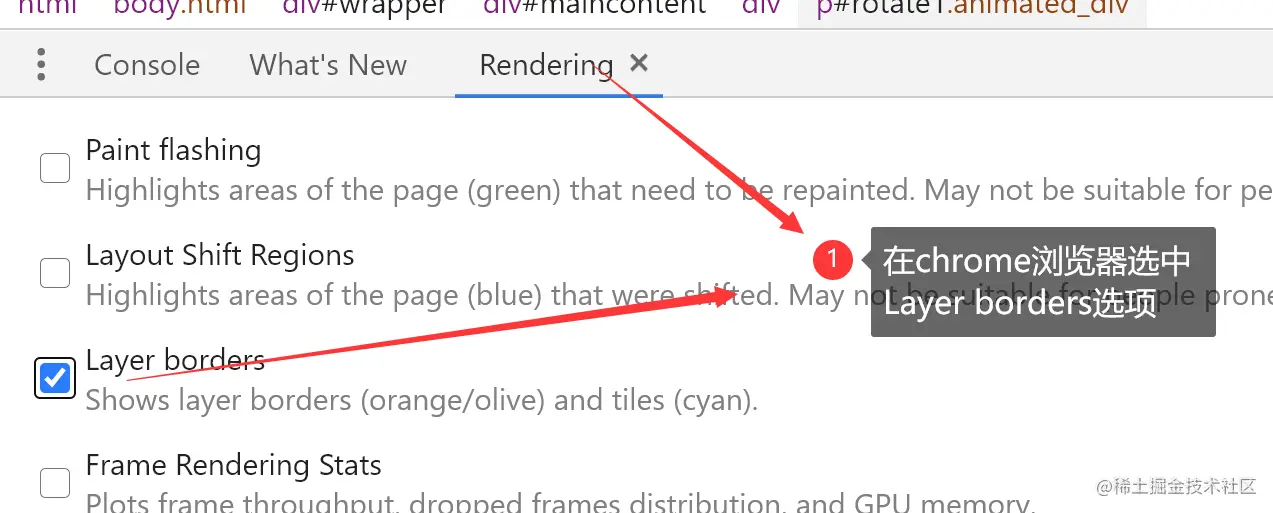
Task: Close the Rendering tab
Action: (639, 64)
